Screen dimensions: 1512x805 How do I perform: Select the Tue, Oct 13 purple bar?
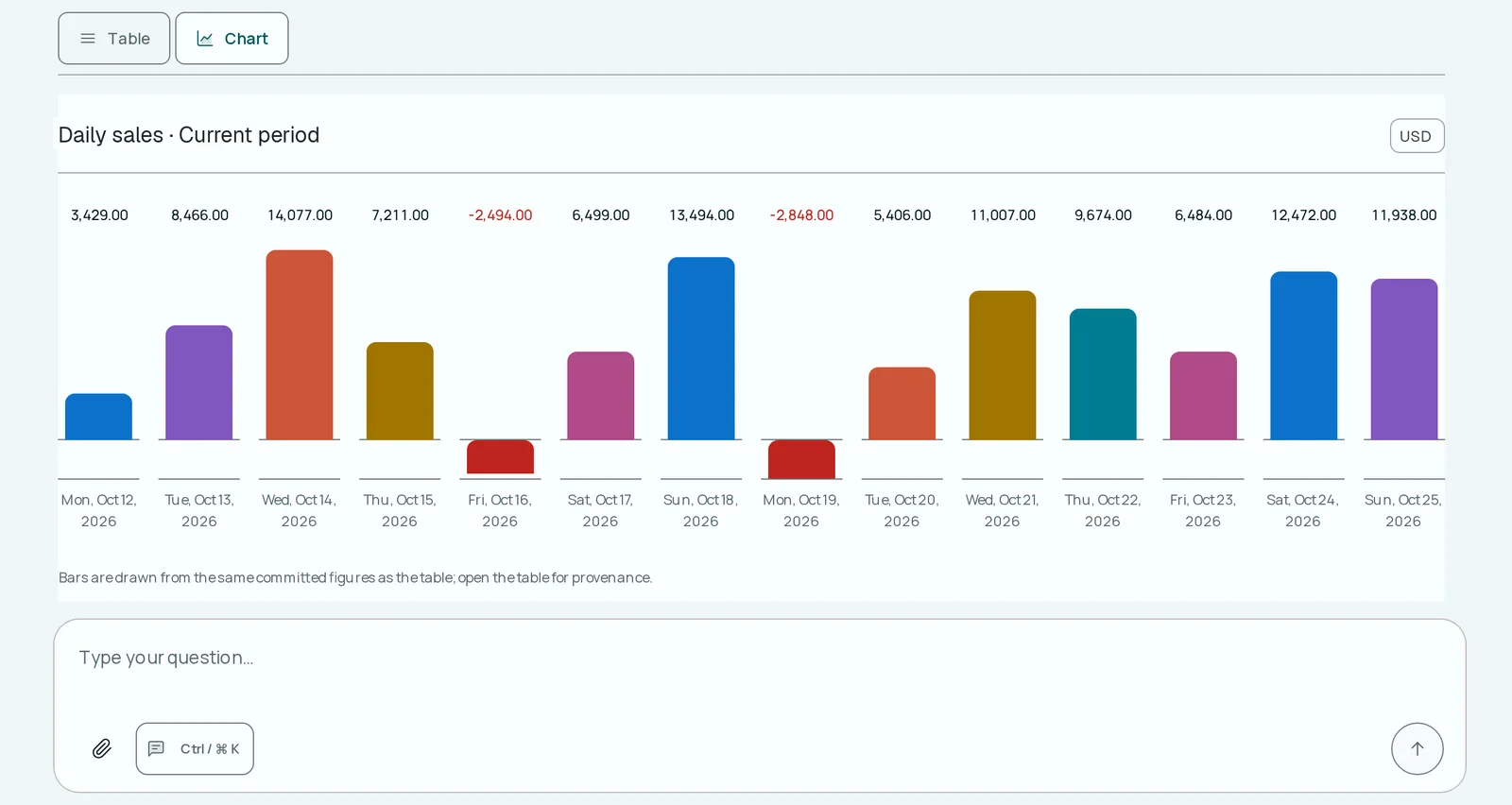[x=198, y=383]
